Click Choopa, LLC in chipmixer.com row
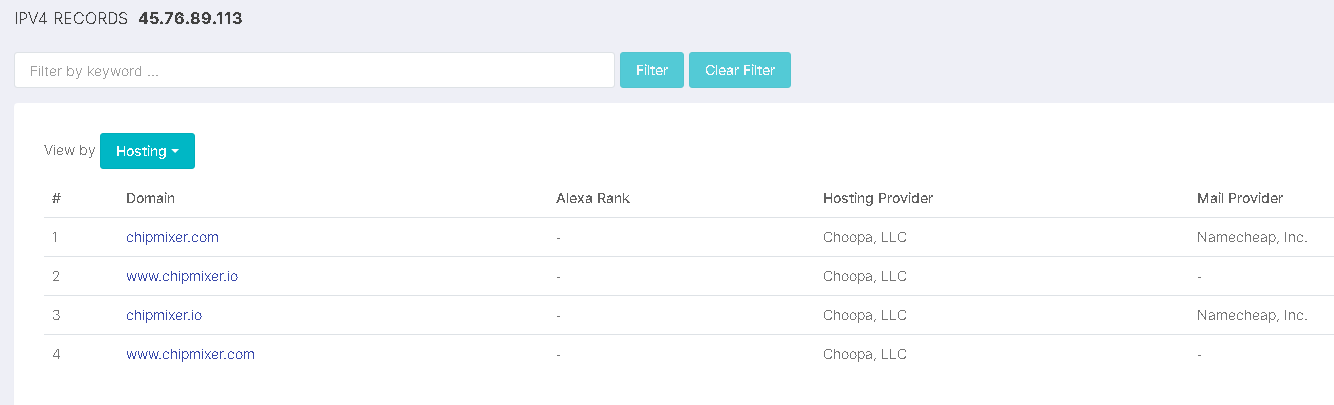 point(865,237)
